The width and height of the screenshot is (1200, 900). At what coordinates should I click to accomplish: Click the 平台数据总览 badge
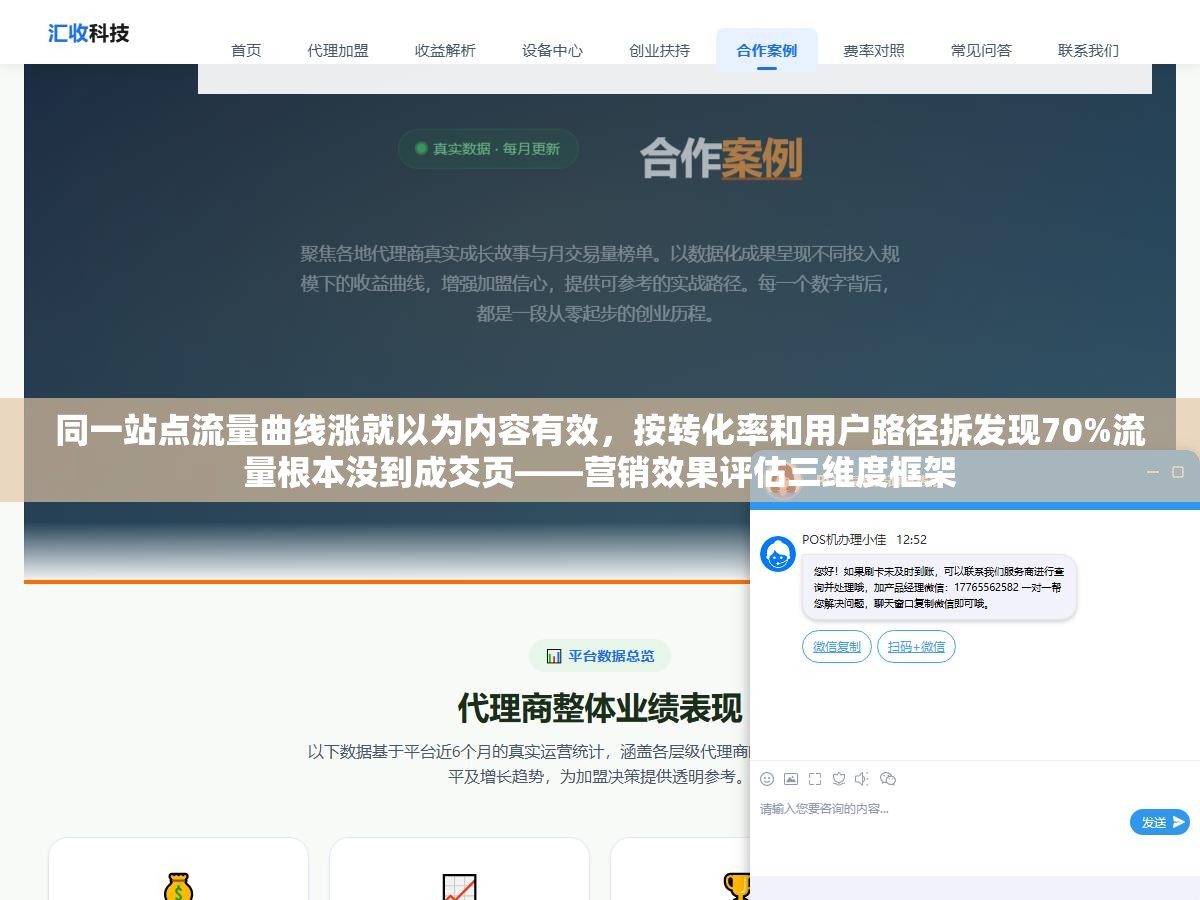pyautogui.click(x=600, y=656)
